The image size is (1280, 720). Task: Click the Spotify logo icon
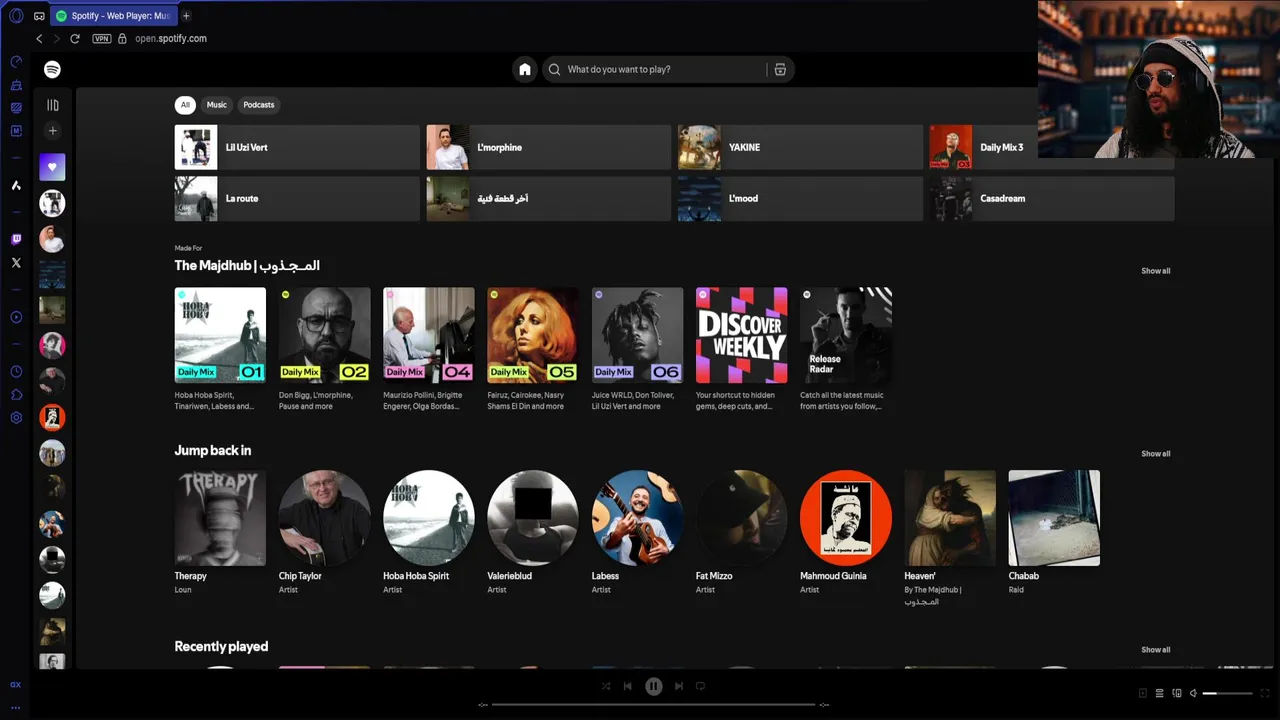(x=52, y=69)
